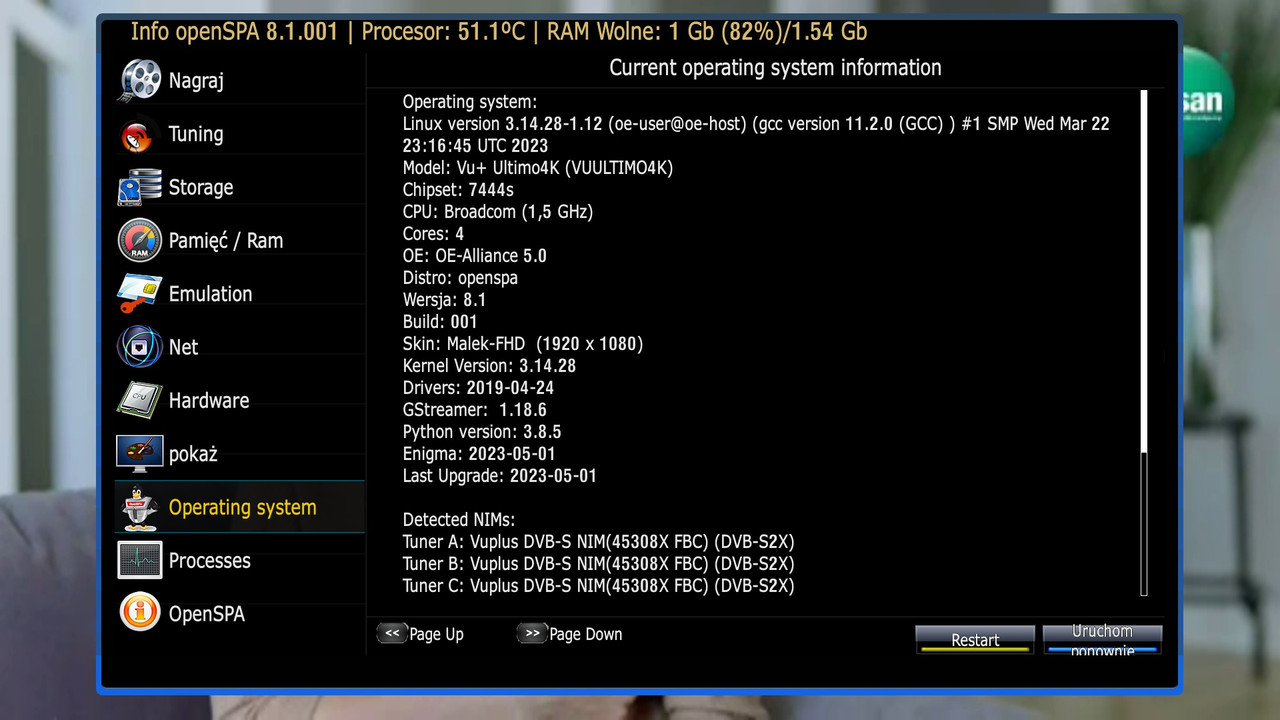Open the Hardware menu label

(x=209, y=400)
